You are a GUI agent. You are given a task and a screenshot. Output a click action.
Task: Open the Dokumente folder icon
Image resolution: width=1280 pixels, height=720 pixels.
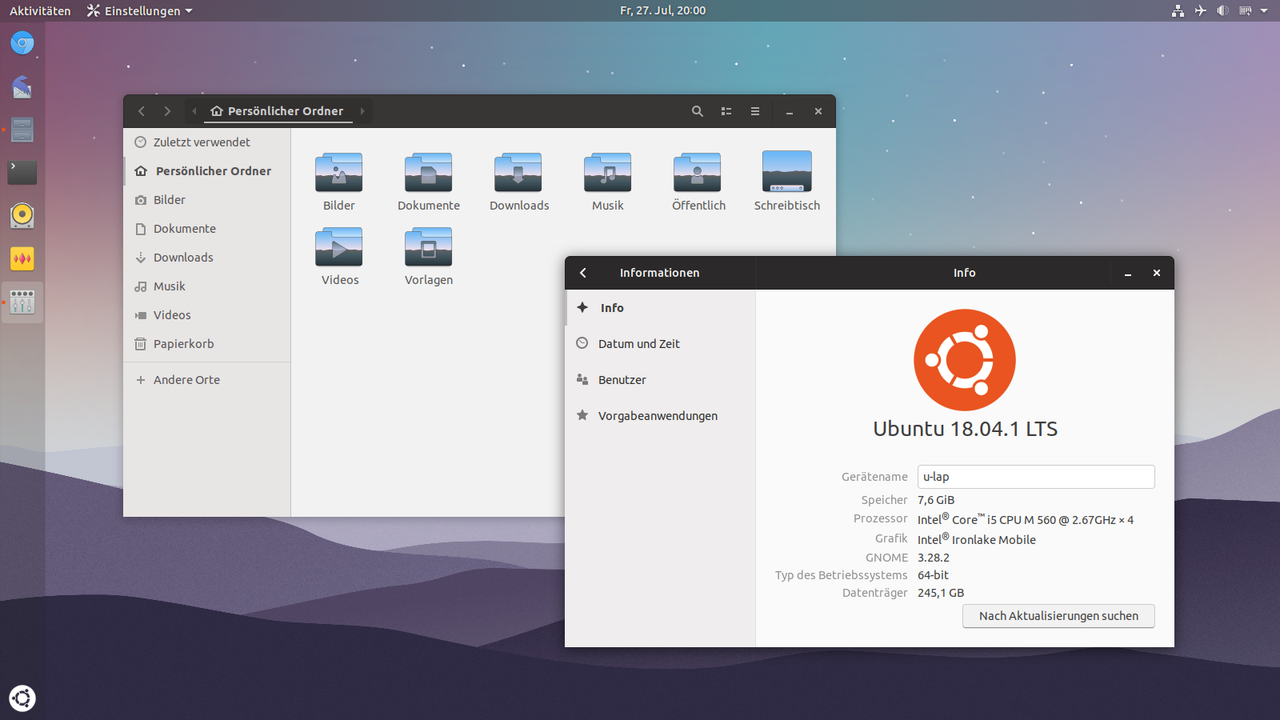[x=428, y=173]
